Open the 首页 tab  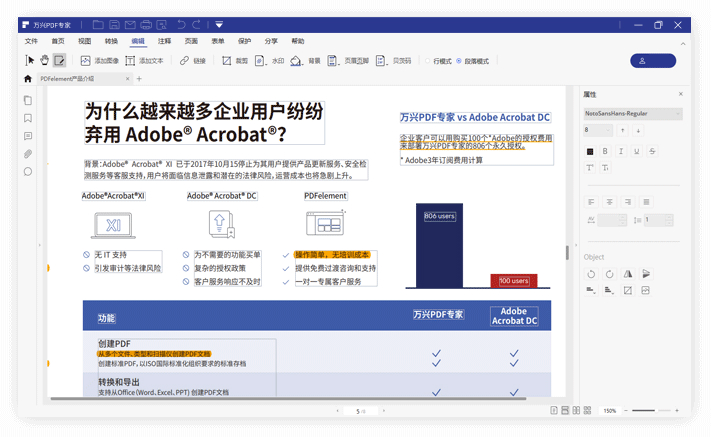[58, 41]
